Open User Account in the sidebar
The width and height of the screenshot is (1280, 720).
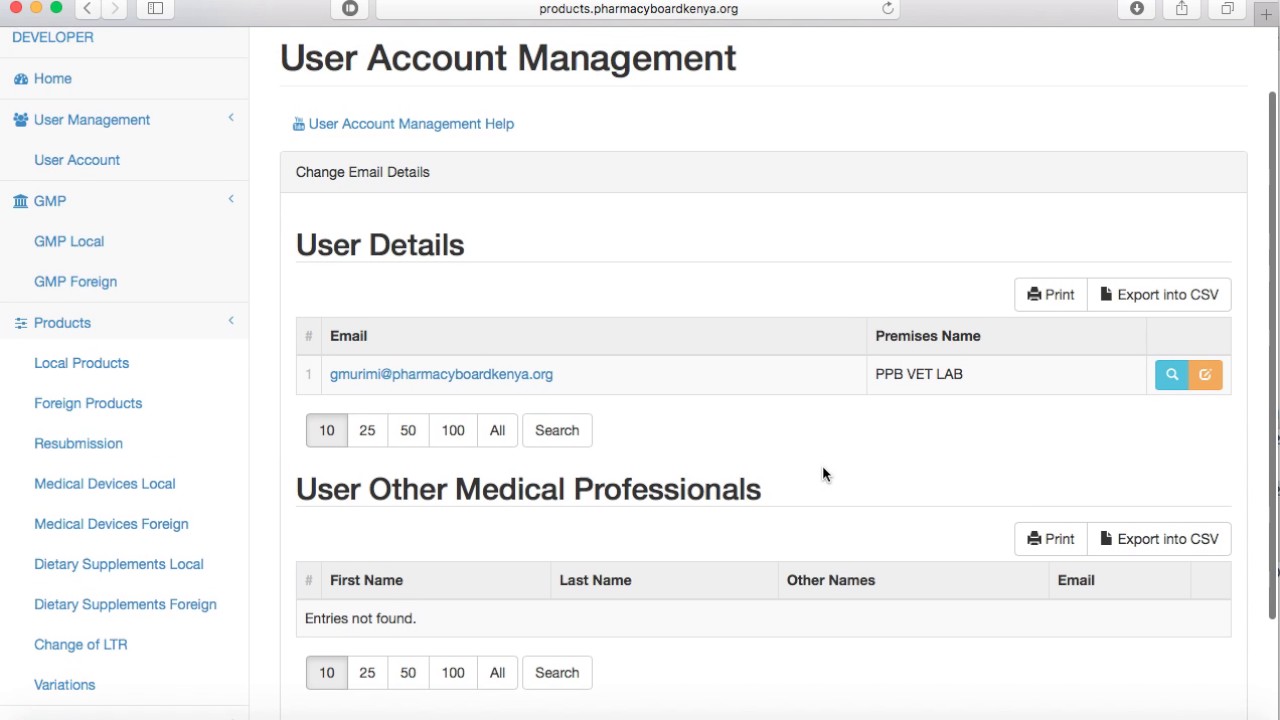[x=77, y=160]
